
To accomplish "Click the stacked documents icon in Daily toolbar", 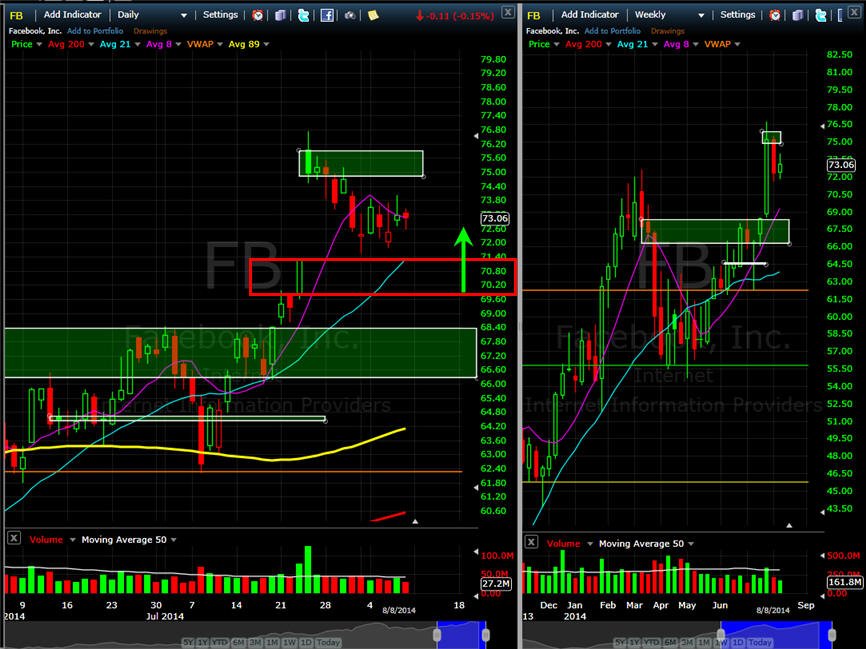I will click(x=281, y=15).
